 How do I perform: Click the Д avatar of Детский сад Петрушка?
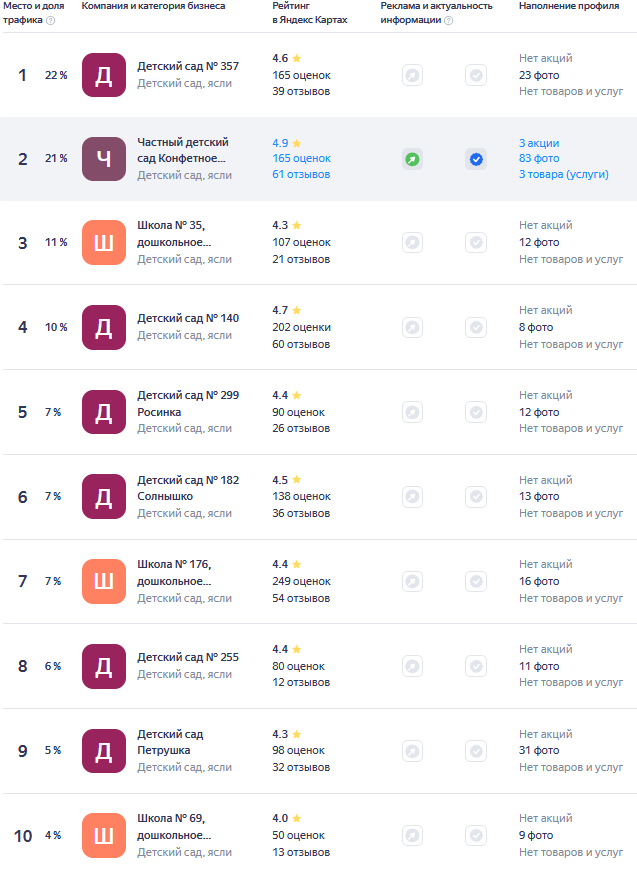(104, 751)
